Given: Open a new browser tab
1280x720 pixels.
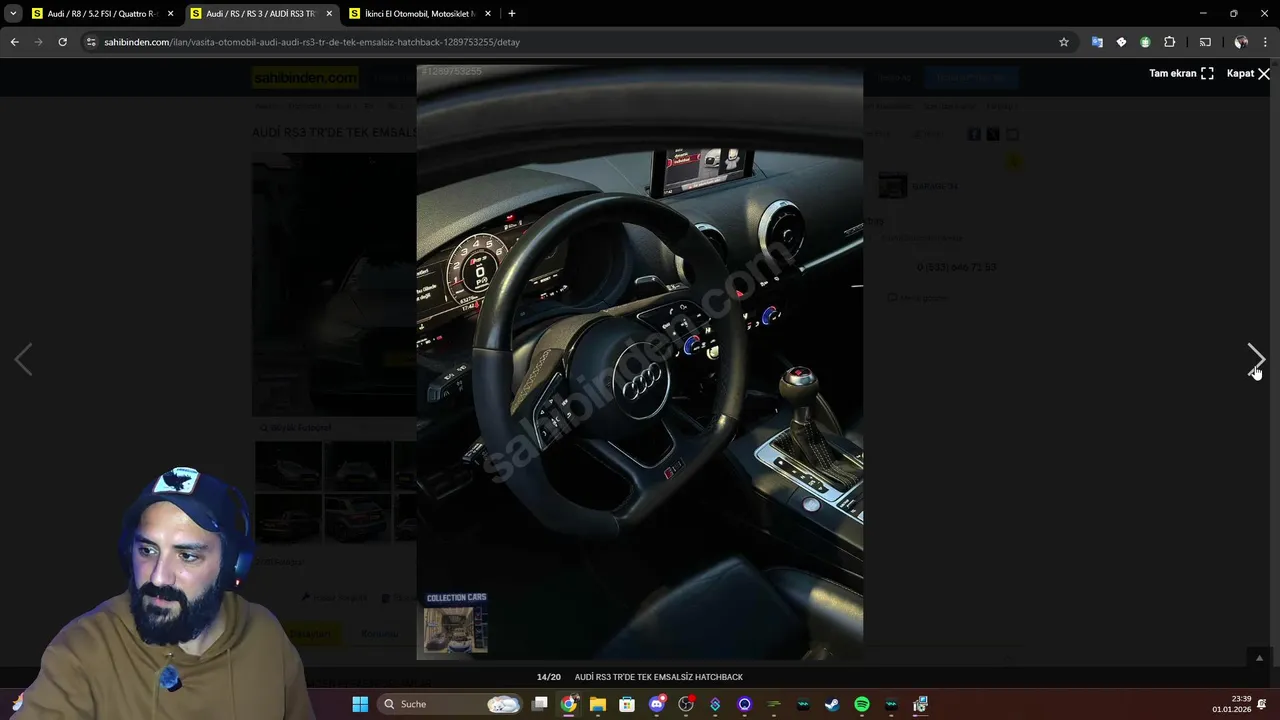Looking at the screenshot, I should point(512,14).
